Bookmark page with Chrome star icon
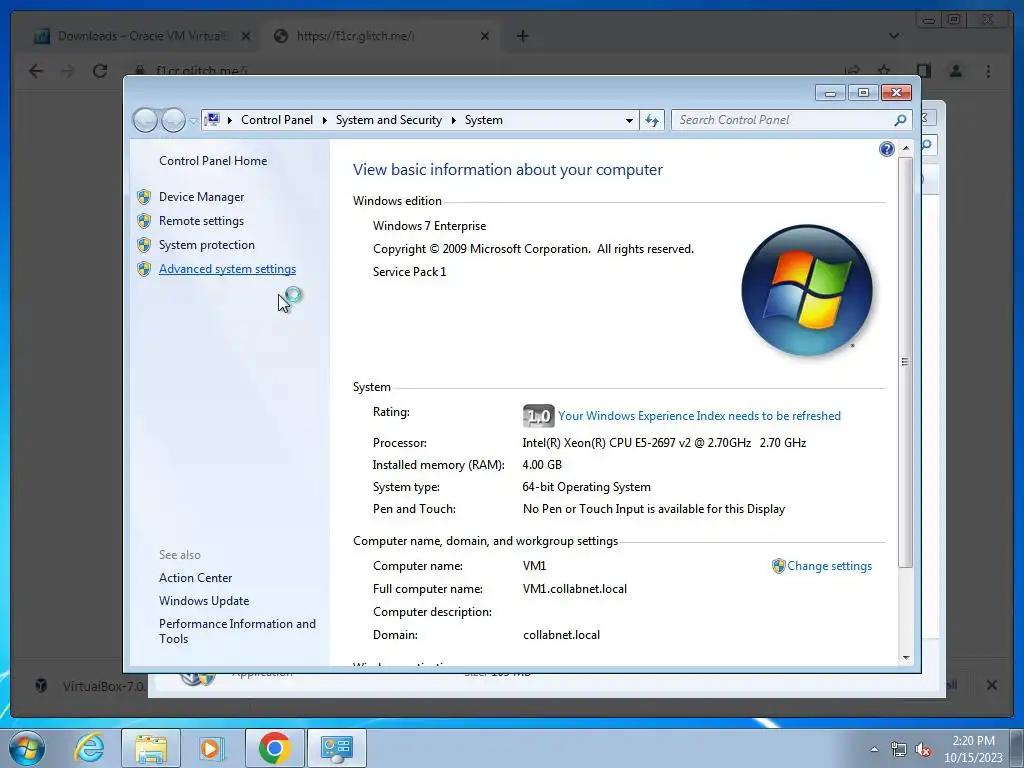 (x=884, y=71)
